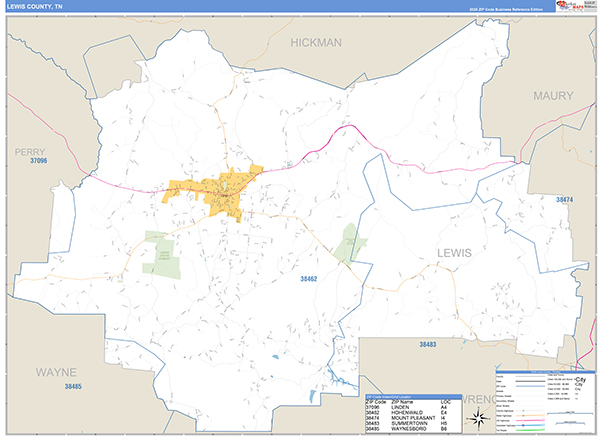Click the 37096 ZIP label on the map

click(x=39, y=161)
